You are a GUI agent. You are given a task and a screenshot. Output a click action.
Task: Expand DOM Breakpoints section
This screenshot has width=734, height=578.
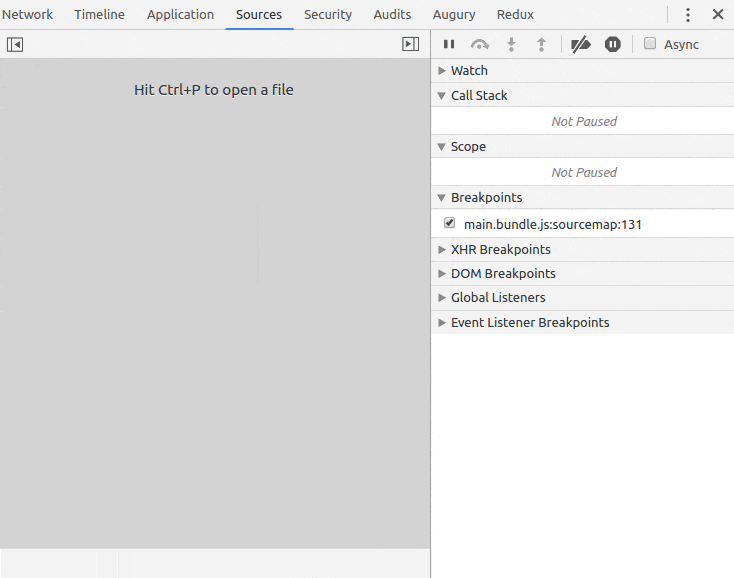pyautogui.click(x=582, y=273)
